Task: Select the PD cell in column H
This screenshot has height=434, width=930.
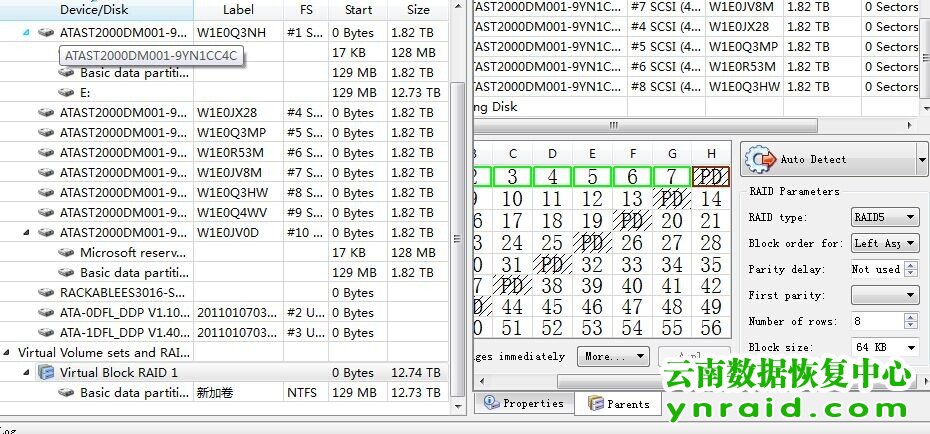Action: coord(711,177)
